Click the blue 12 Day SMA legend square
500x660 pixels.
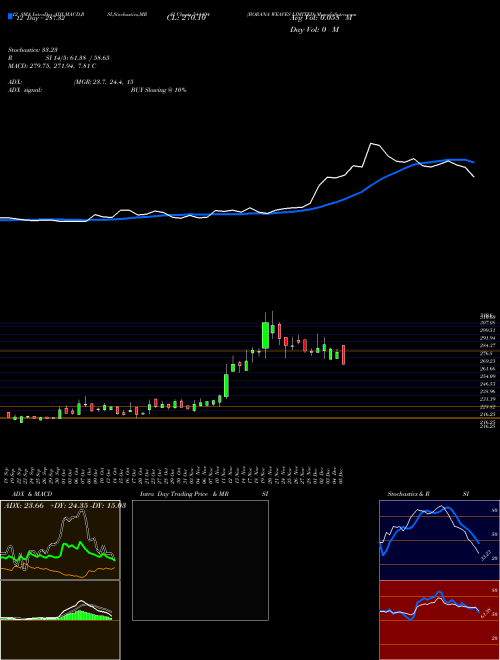tap(10, 17)
